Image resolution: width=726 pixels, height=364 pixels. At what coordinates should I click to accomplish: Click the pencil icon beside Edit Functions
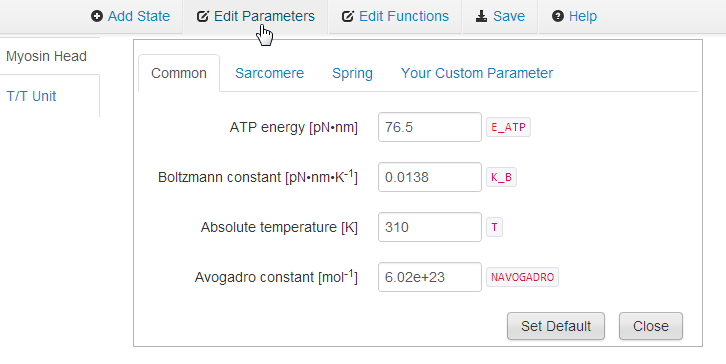point(348,17)
